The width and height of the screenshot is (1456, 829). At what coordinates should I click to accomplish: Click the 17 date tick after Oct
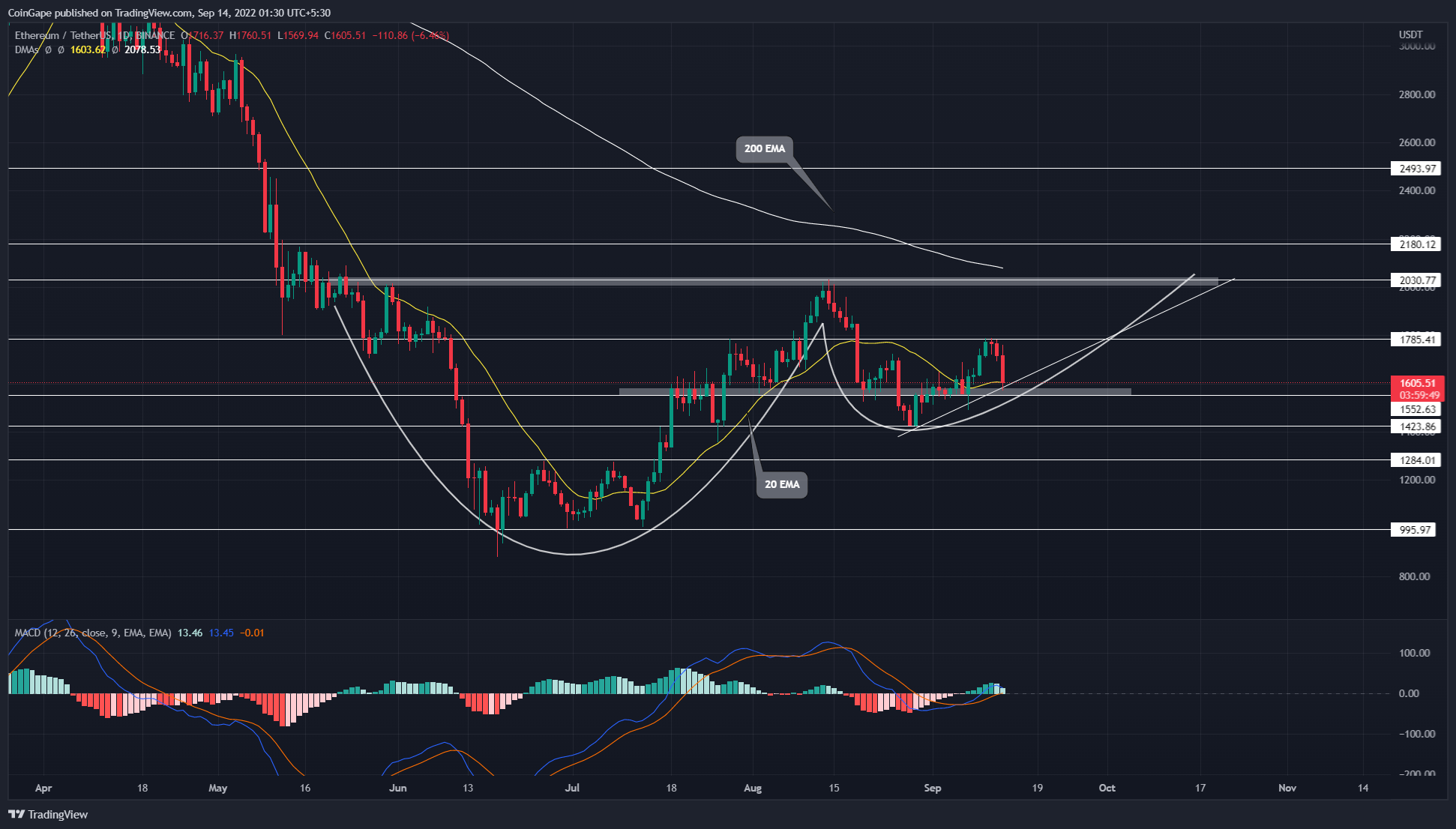coord(1200,788)
